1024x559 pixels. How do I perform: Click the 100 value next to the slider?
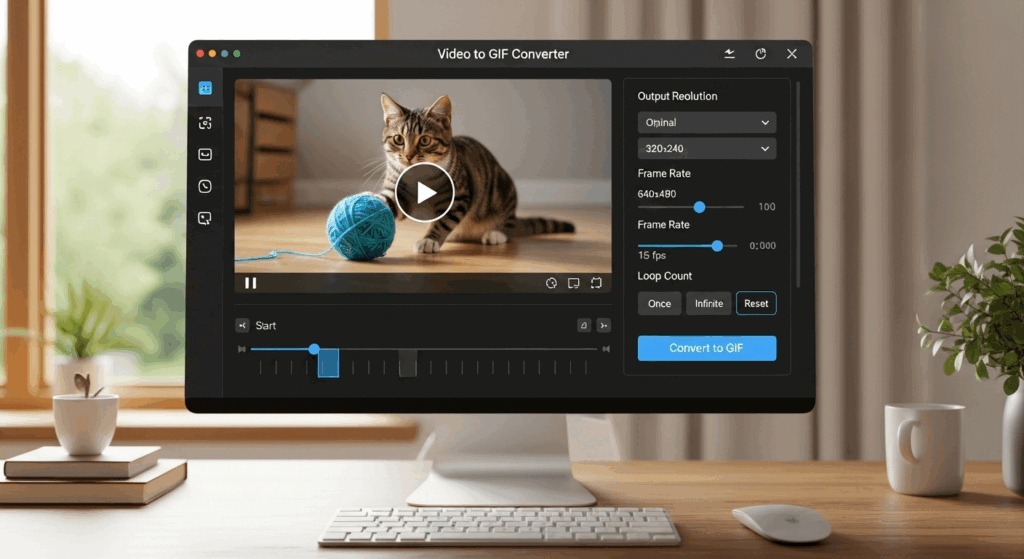tap(767, 206)
